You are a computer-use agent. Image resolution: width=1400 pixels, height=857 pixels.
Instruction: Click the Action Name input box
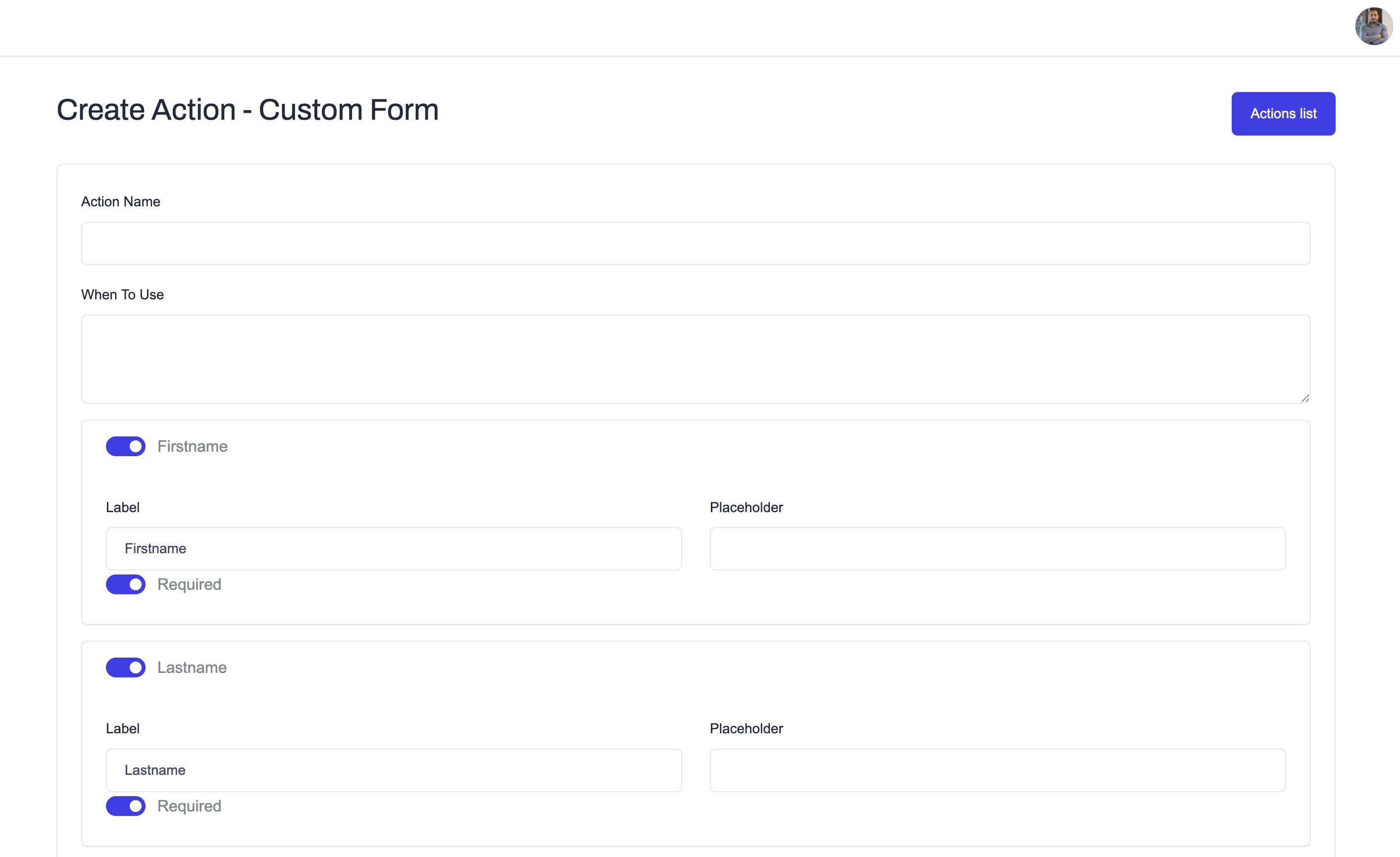[696, 243]
